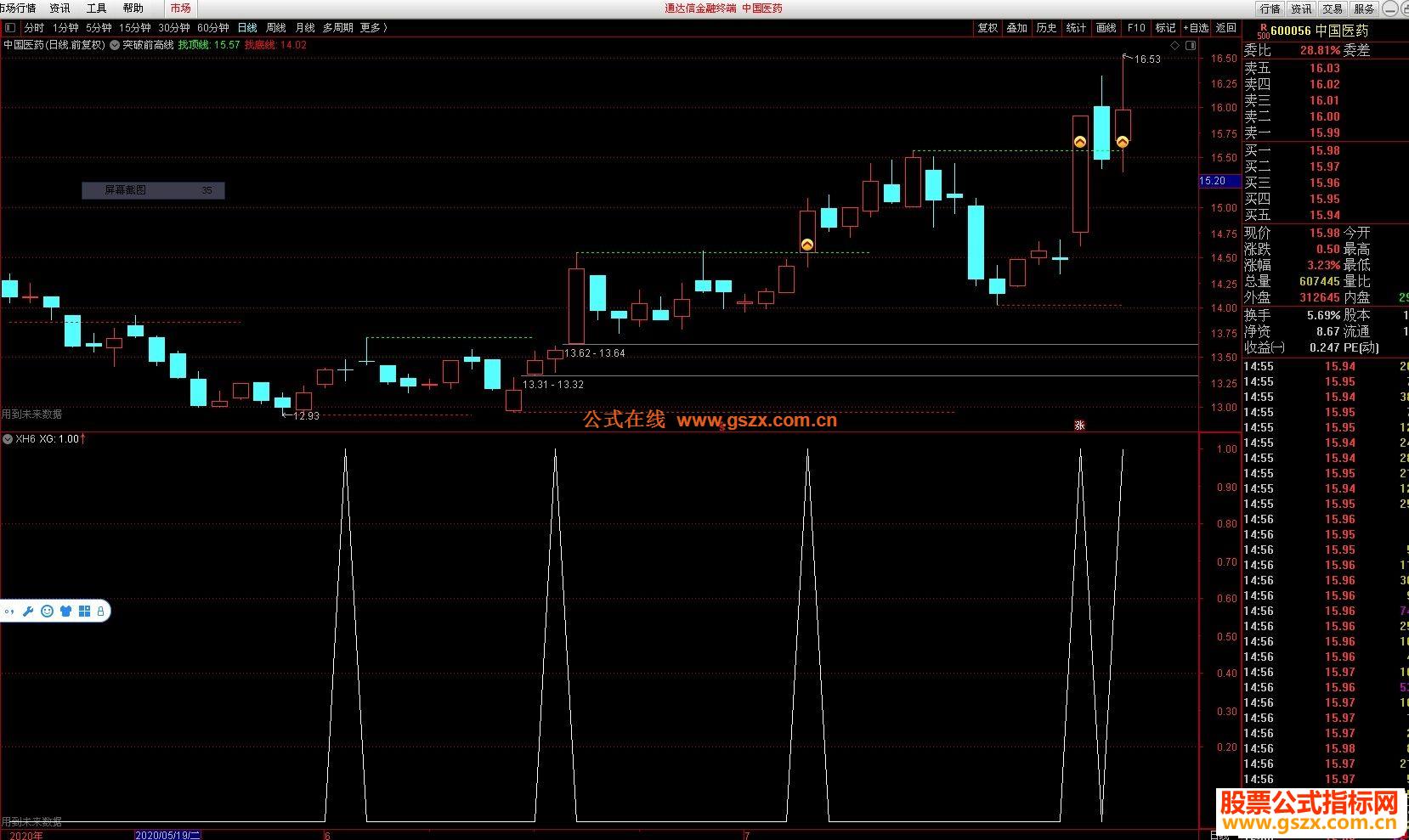Switch to 15分钟 period
Image resolution: width=1409 pixels, height=840 pixels.
(134, 28)
